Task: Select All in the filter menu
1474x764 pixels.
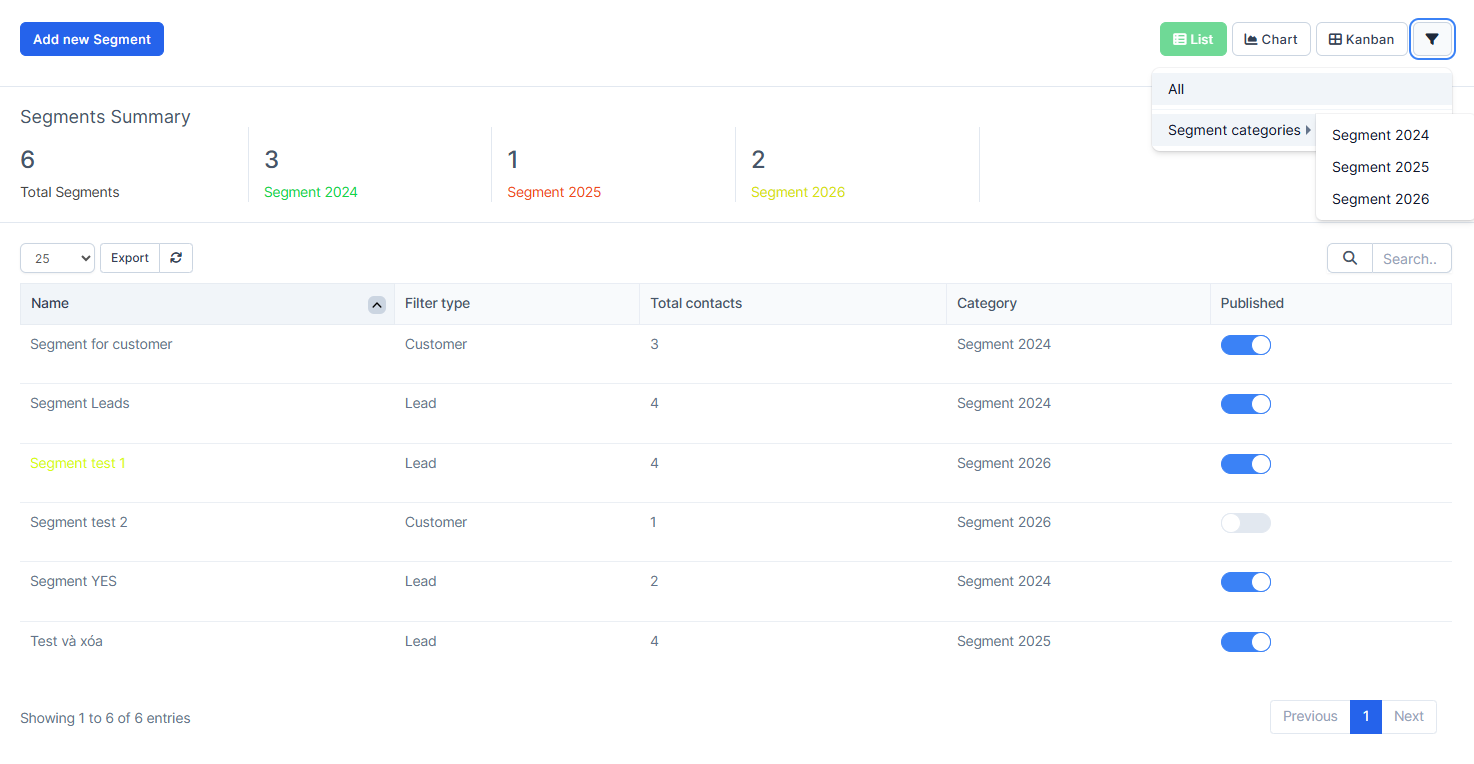Action: 1175,89
